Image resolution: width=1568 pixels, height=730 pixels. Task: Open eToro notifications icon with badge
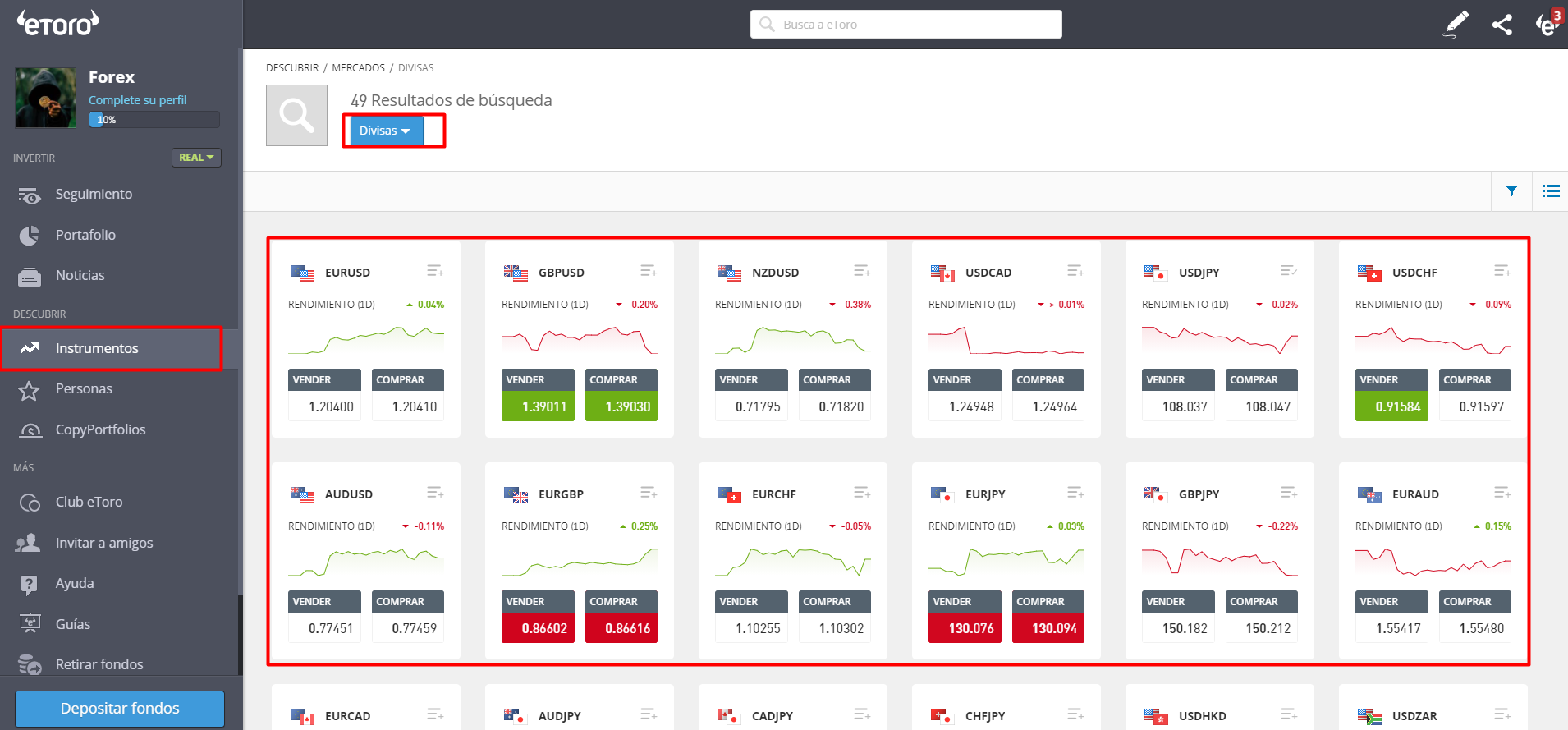coord(1547,23)
